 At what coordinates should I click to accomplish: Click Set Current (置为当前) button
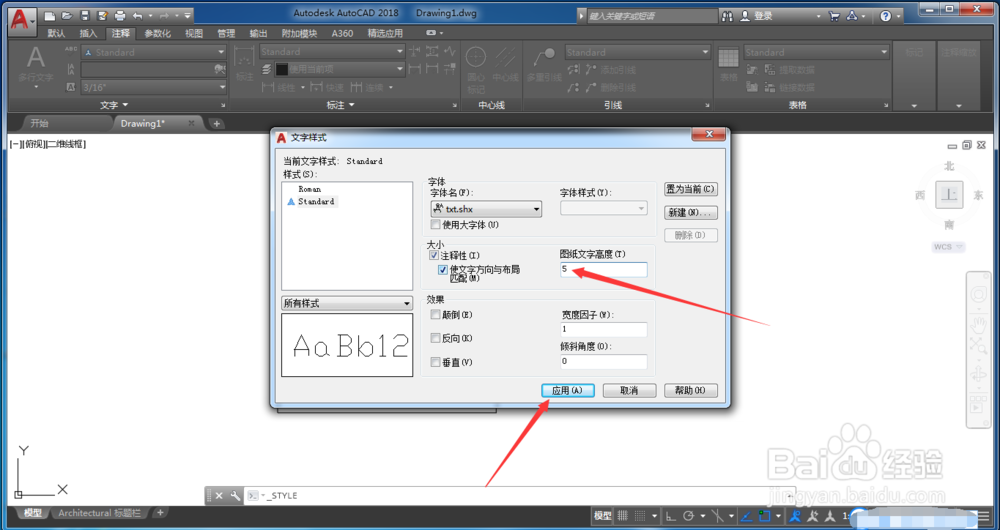[x=691, y=189]
